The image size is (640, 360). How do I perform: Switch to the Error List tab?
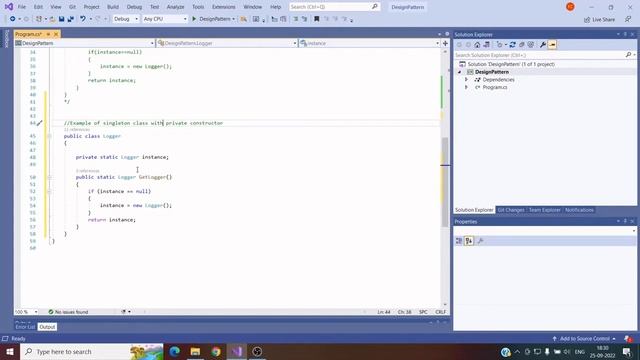click(x=25, y=327)
